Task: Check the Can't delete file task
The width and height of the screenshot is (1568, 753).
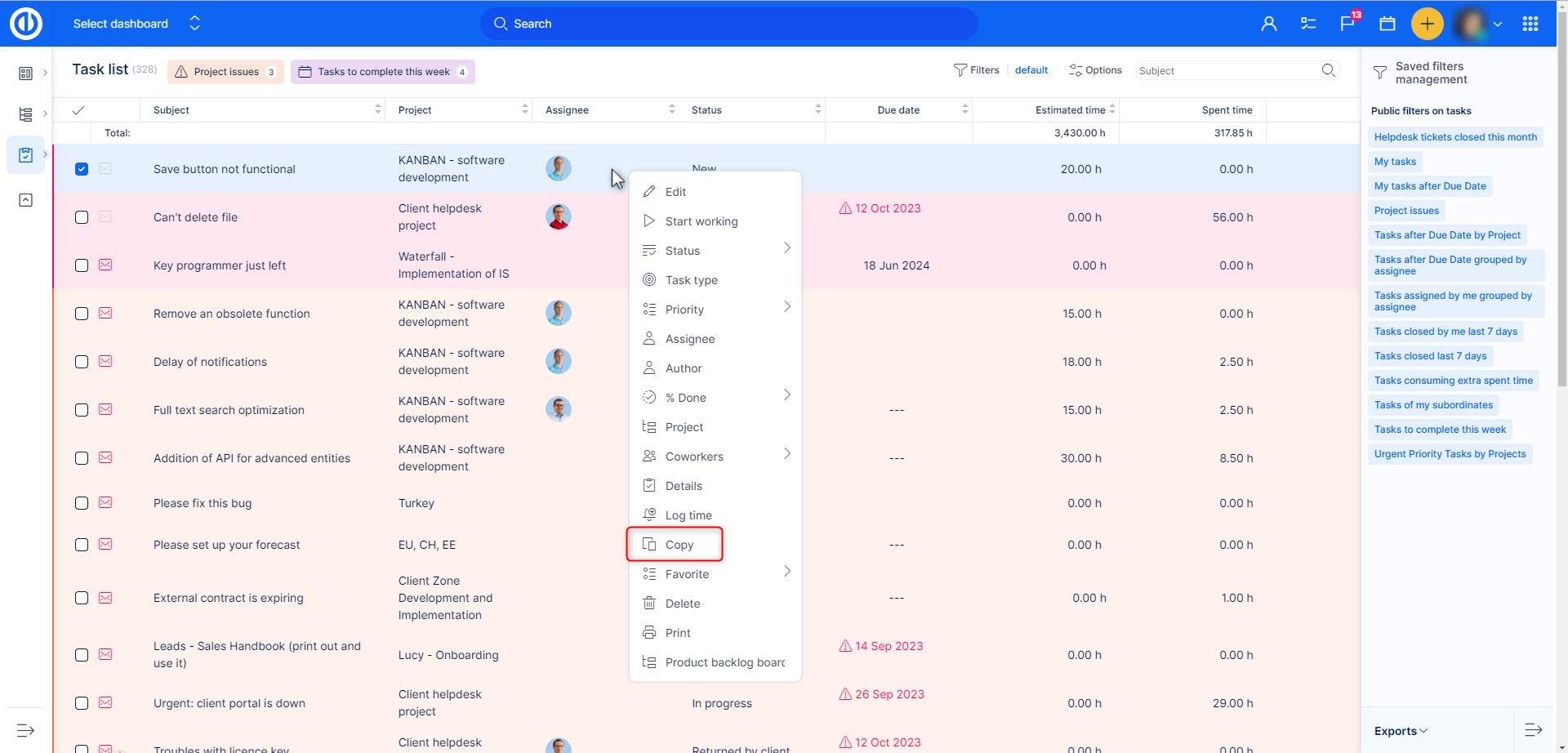Action: click(x=82, y=217)
